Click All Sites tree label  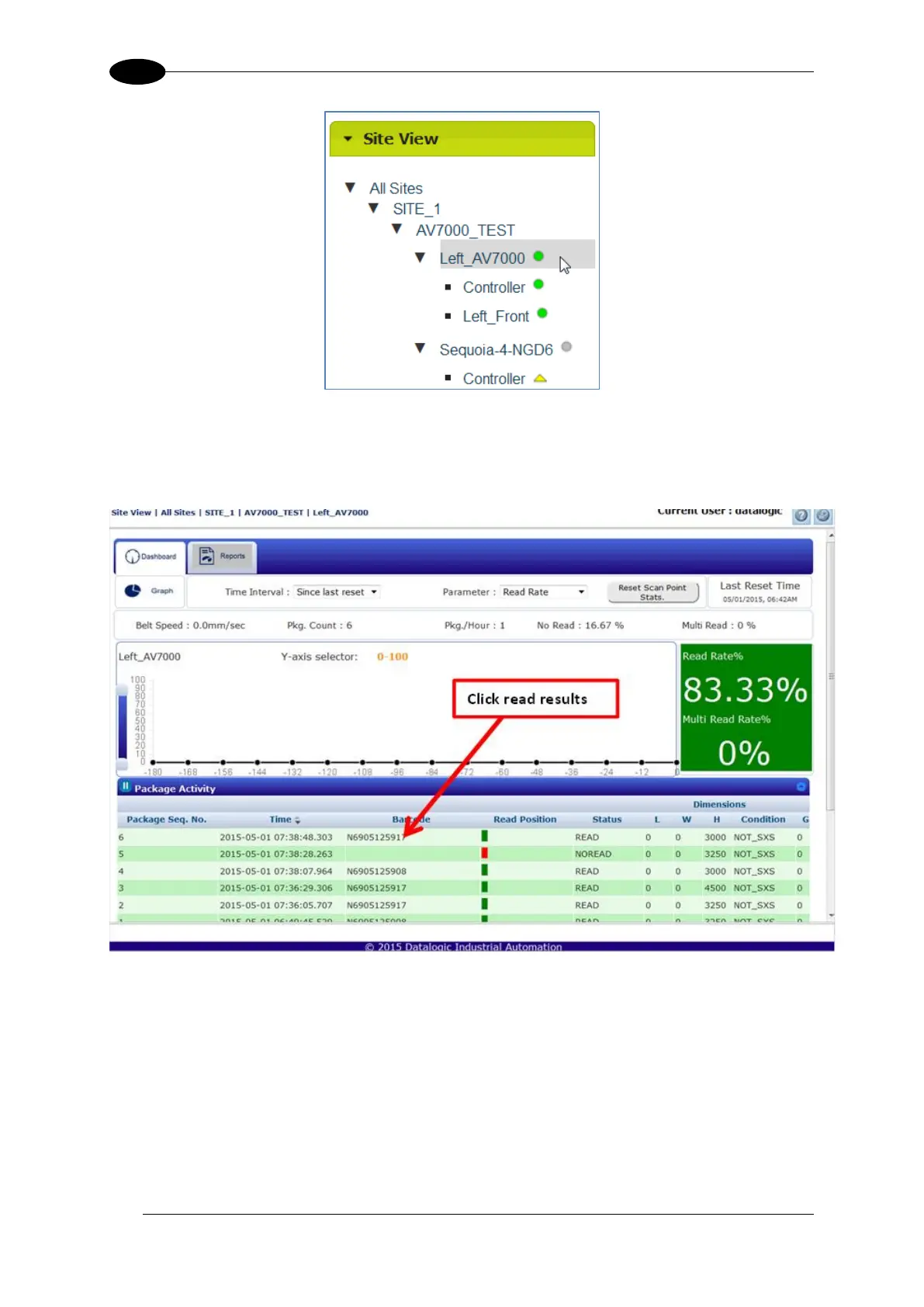click(396, 189)
